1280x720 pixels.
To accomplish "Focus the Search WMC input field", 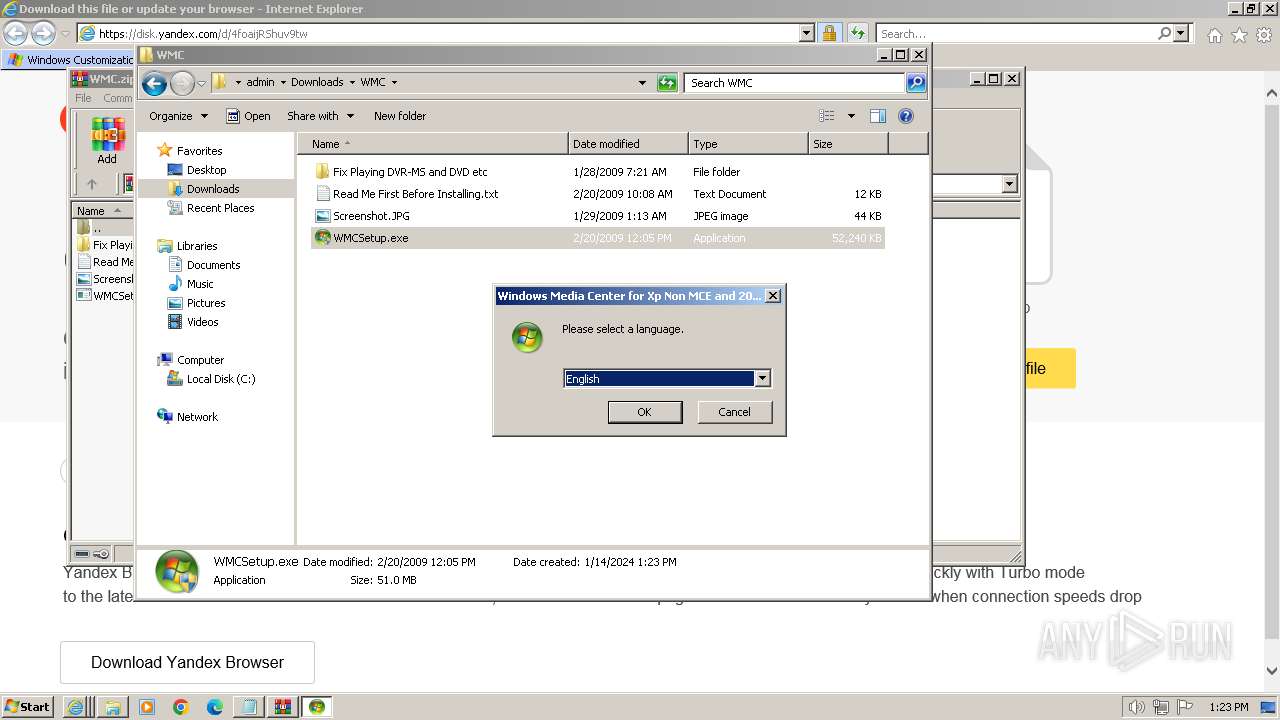I will (x=795, y=83).
